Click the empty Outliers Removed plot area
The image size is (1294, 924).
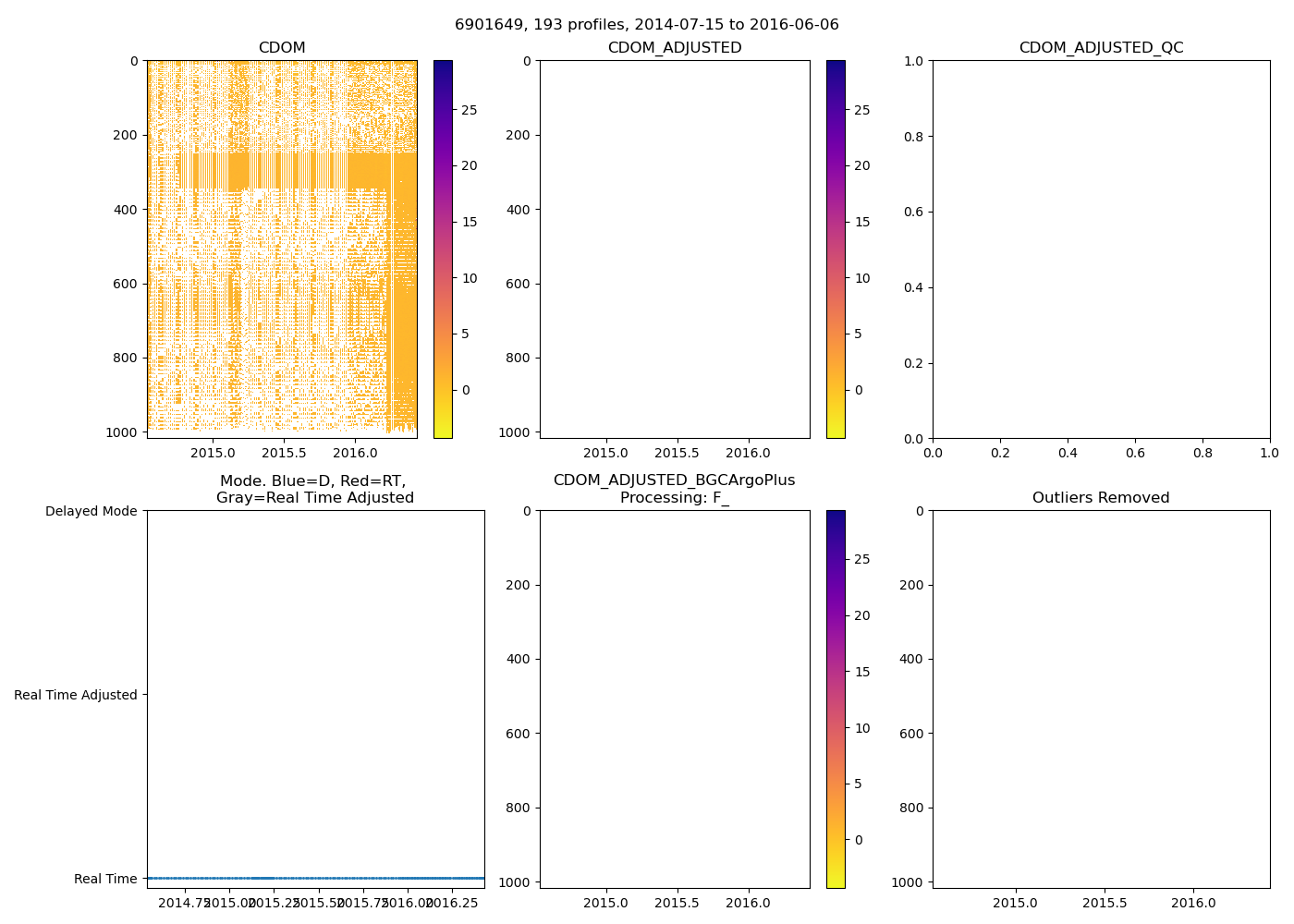[1101, 699]
